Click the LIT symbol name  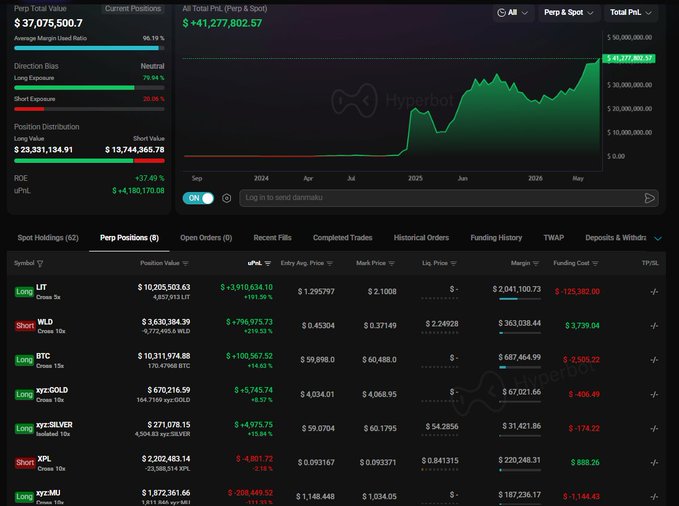click(41, 287)
